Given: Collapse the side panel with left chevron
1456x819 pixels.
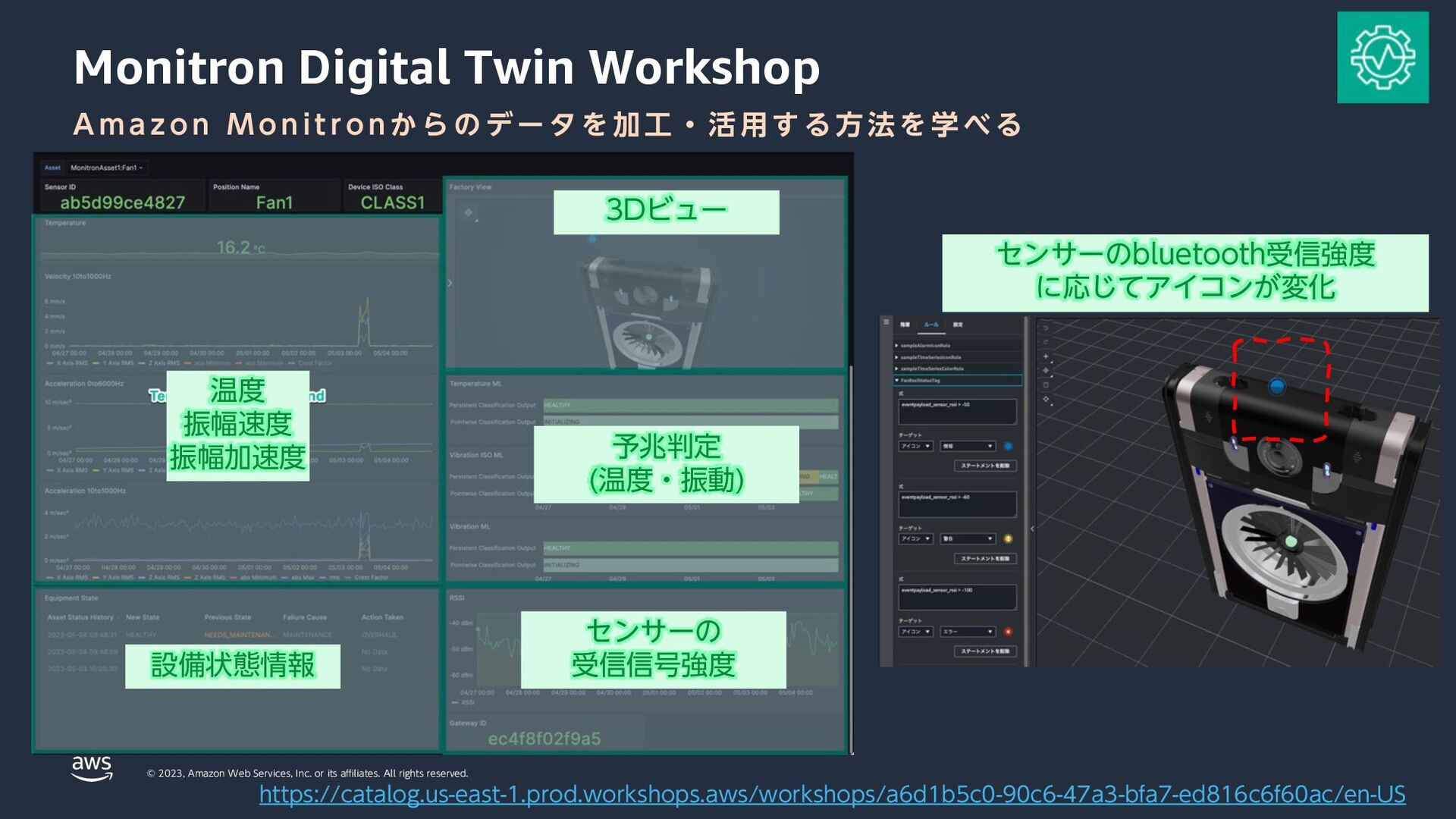Looking at the screenshot, I should coord(1032,529).
